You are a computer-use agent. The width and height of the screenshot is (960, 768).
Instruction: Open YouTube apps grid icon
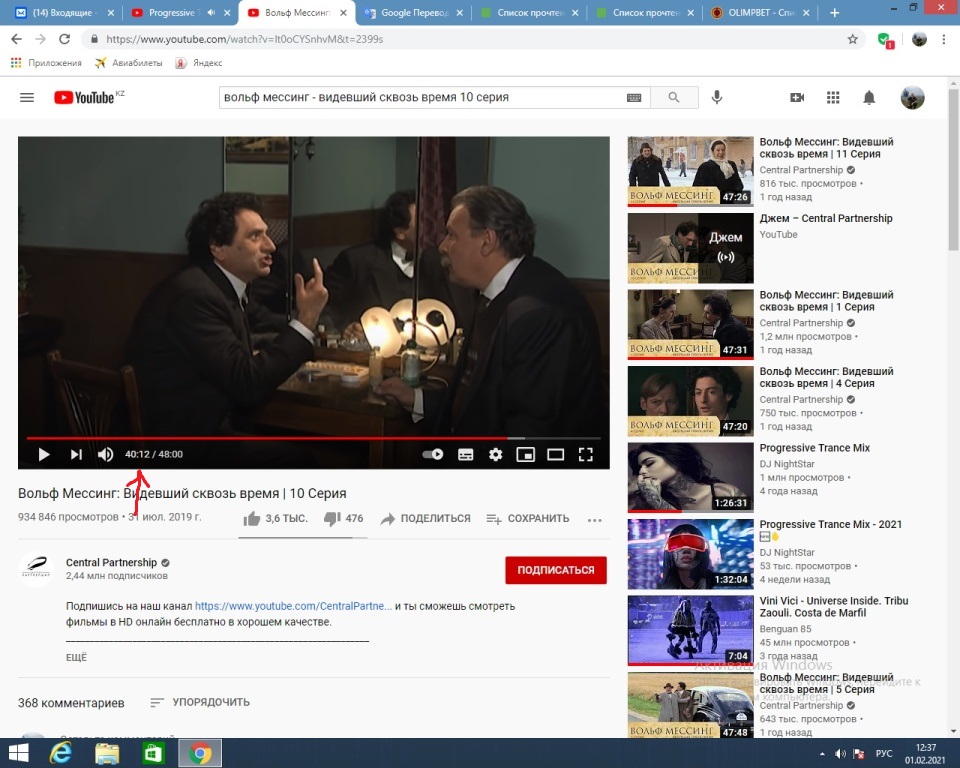tap(833, 97)
